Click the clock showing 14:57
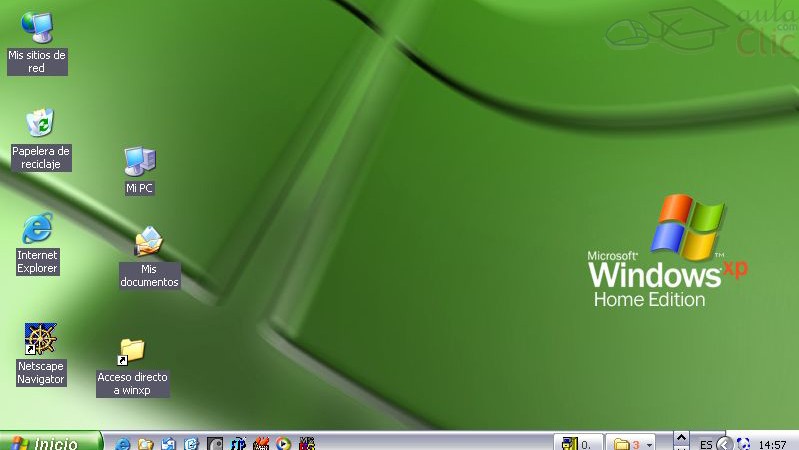The height and width of the screenshot is (450, 799). point(773,443)
